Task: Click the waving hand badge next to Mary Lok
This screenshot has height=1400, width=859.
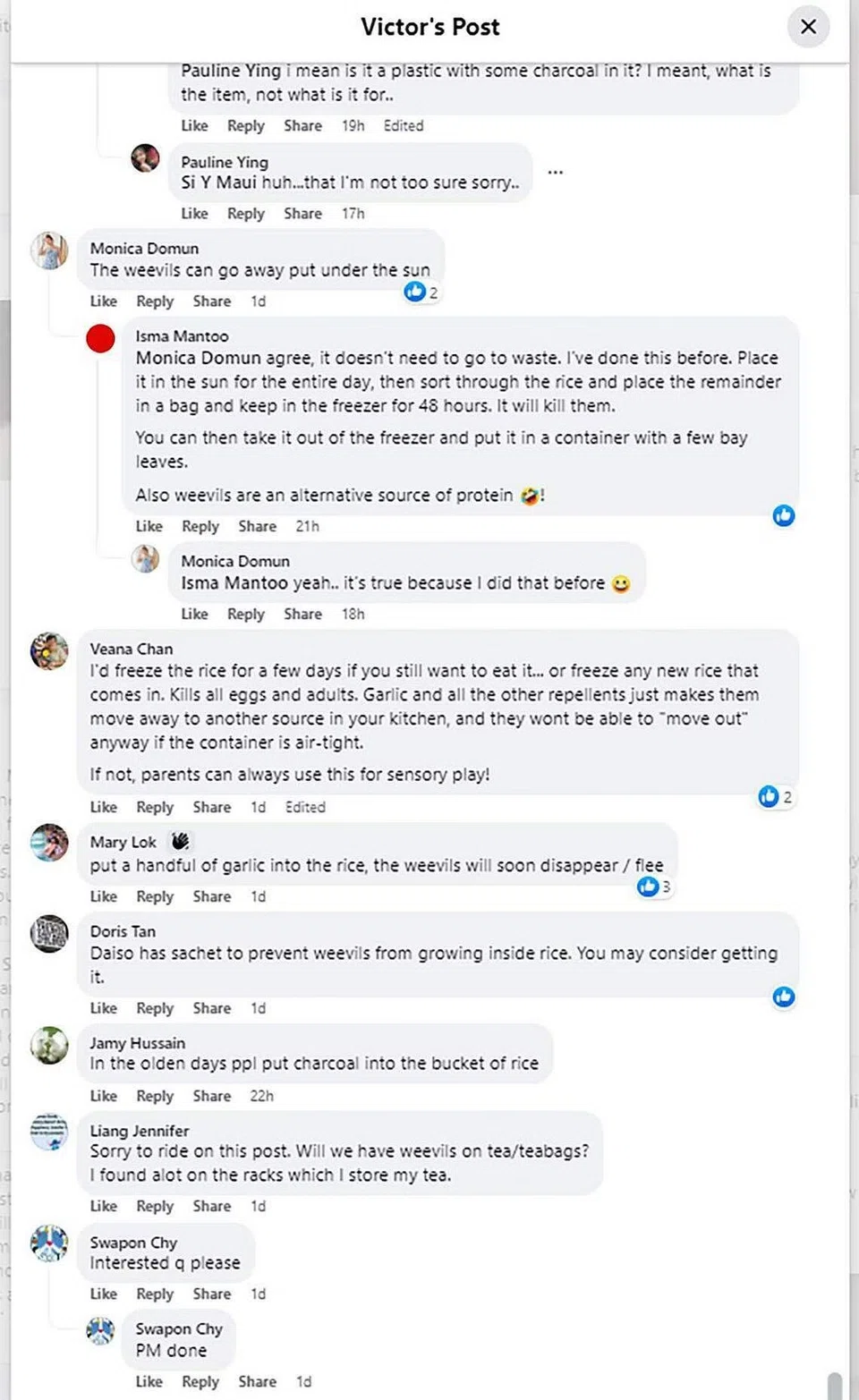Action: (180, 841)
